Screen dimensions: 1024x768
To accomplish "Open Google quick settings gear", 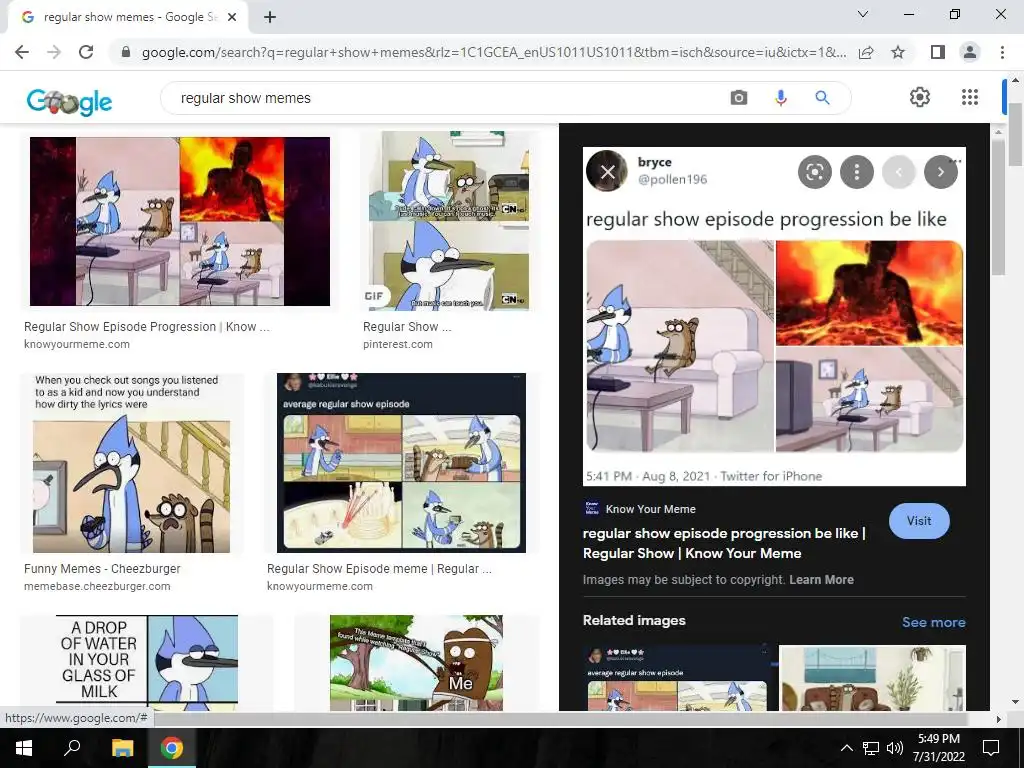I will (920, 97).
